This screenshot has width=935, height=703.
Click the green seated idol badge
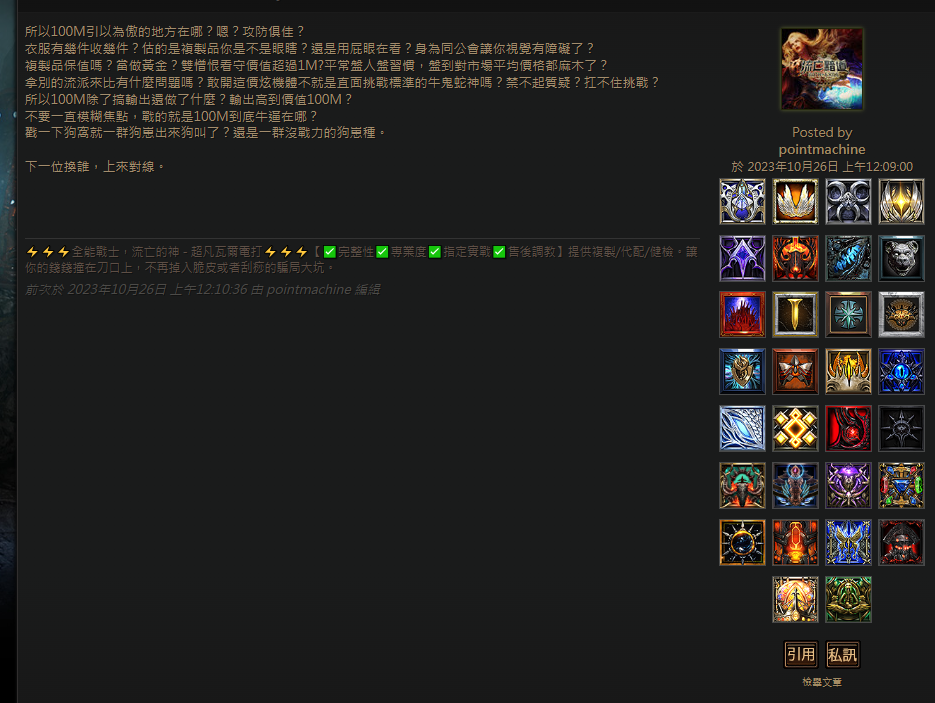(x=848, y=599)
